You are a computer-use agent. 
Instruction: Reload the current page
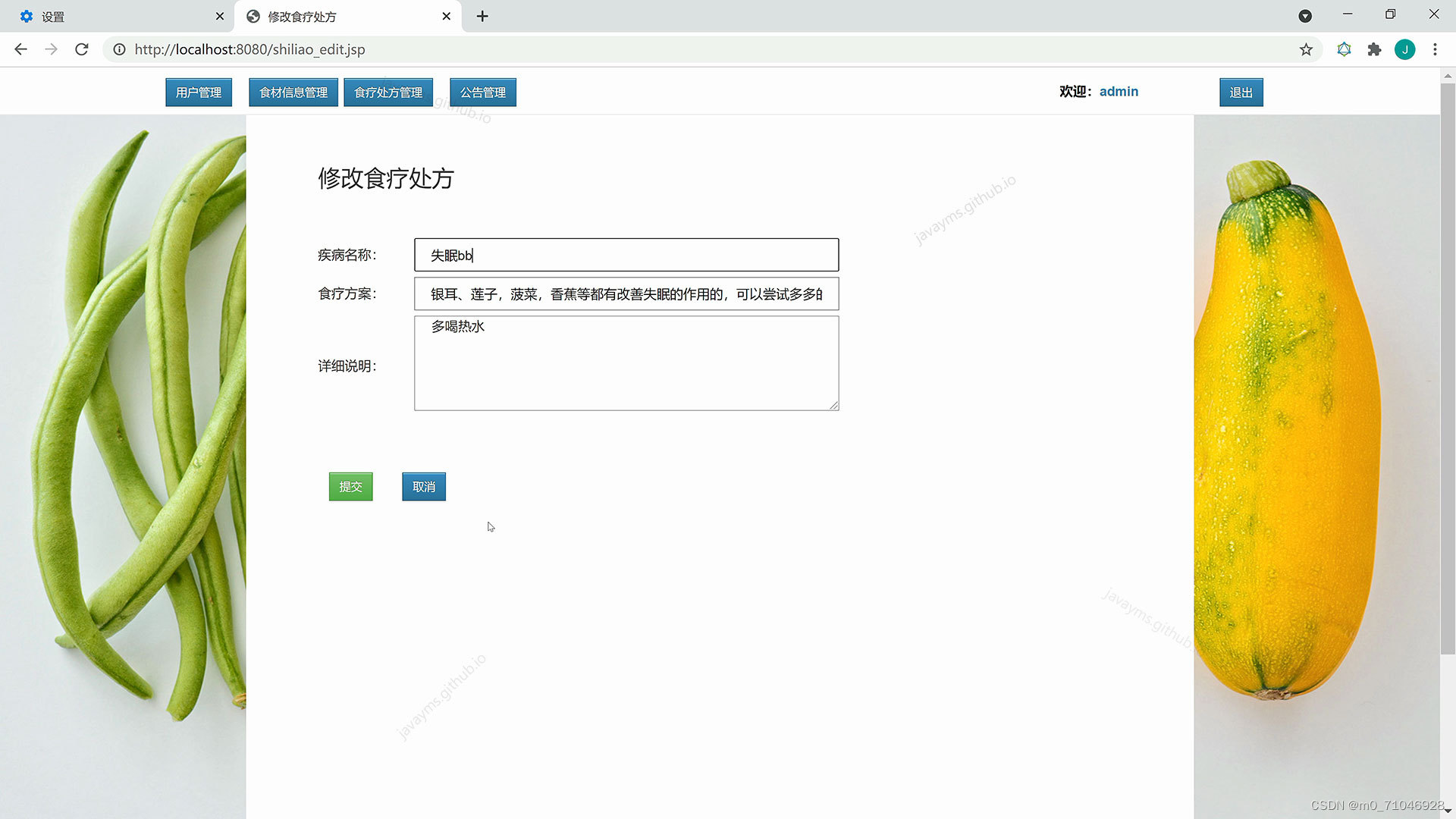82,49
